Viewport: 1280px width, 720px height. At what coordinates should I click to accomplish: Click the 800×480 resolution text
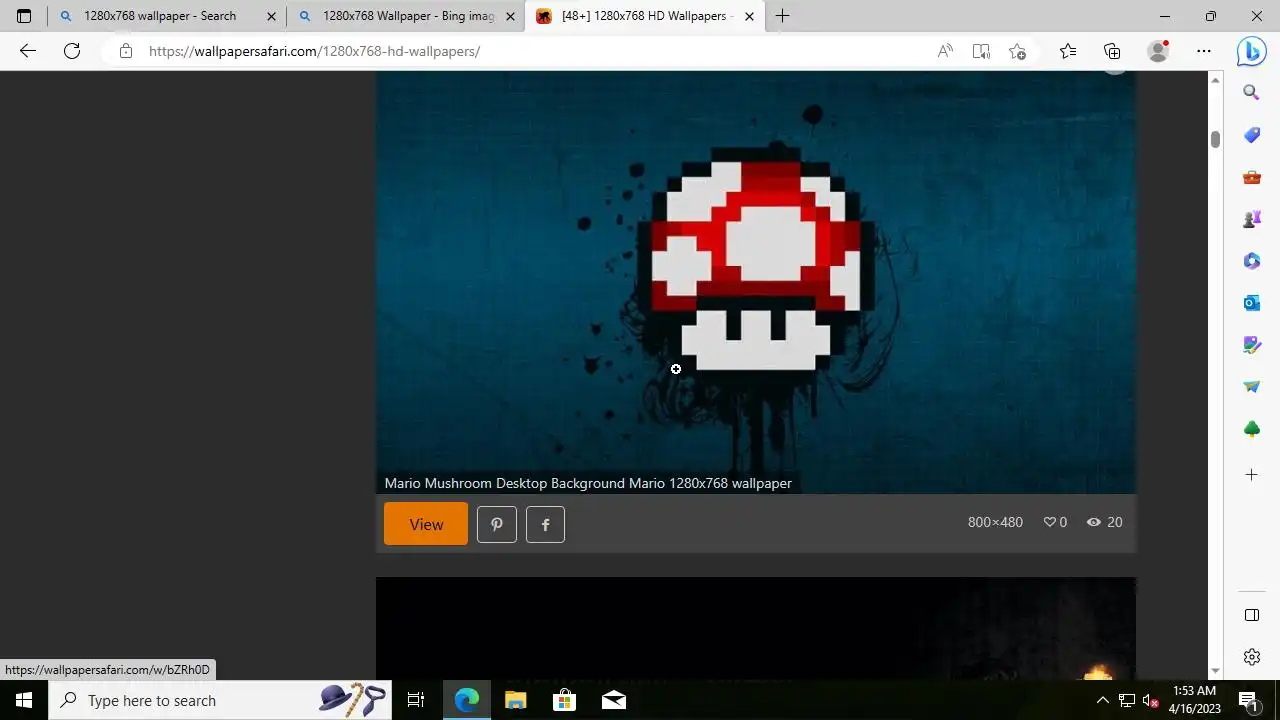pyautogui.click(x=995, y=522)
